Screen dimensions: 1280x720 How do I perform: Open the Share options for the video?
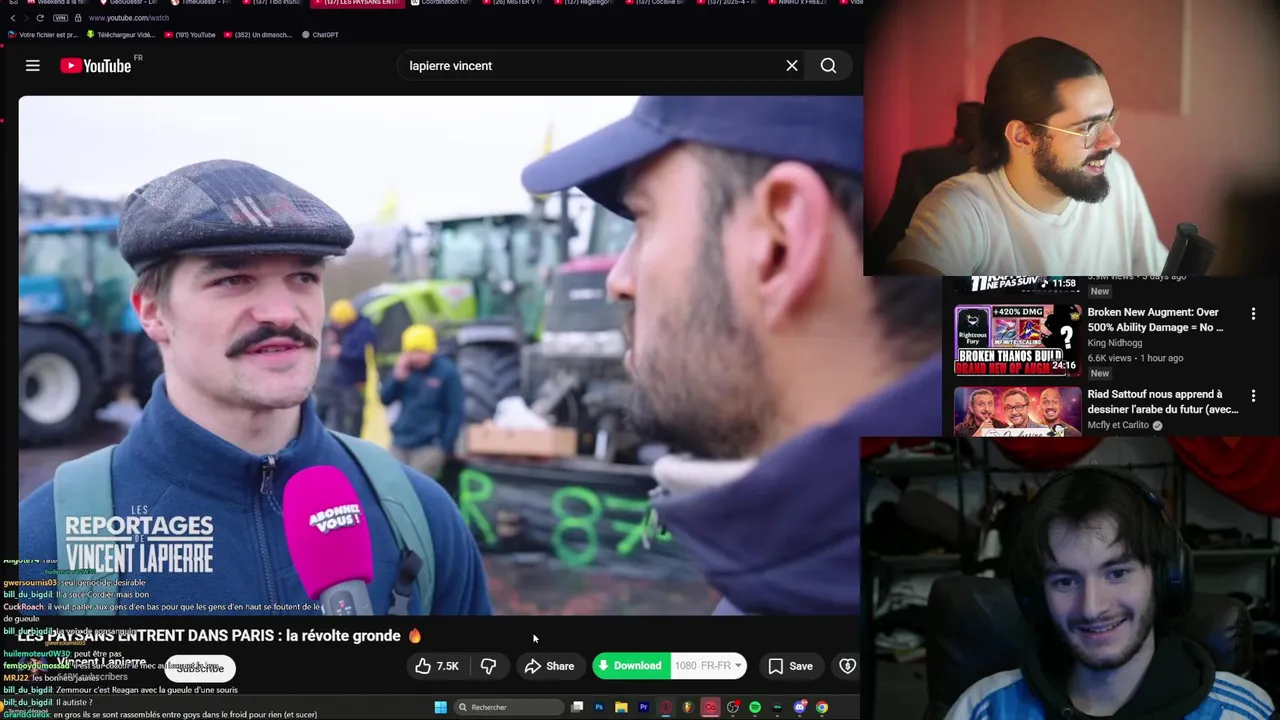tap(550, 666)
